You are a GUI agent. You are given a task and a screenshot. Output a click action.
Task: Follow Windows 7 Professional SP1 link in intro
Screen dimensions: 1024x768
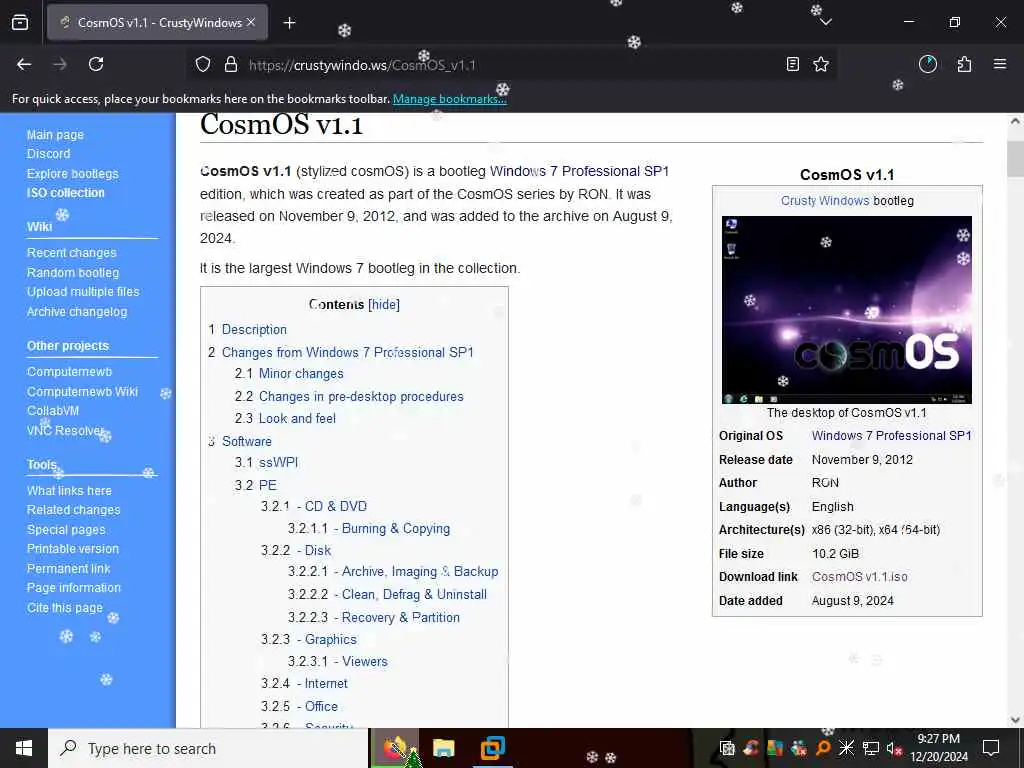click(579, 171)
